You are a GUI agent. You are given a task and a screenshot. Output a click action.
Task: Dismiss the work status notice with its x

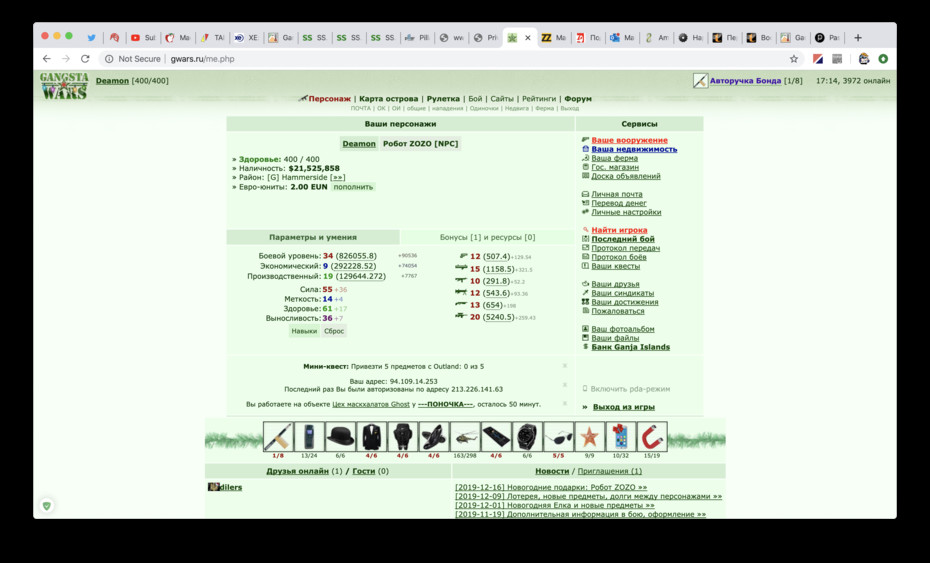pyautogui.click(x=565, y=403)
